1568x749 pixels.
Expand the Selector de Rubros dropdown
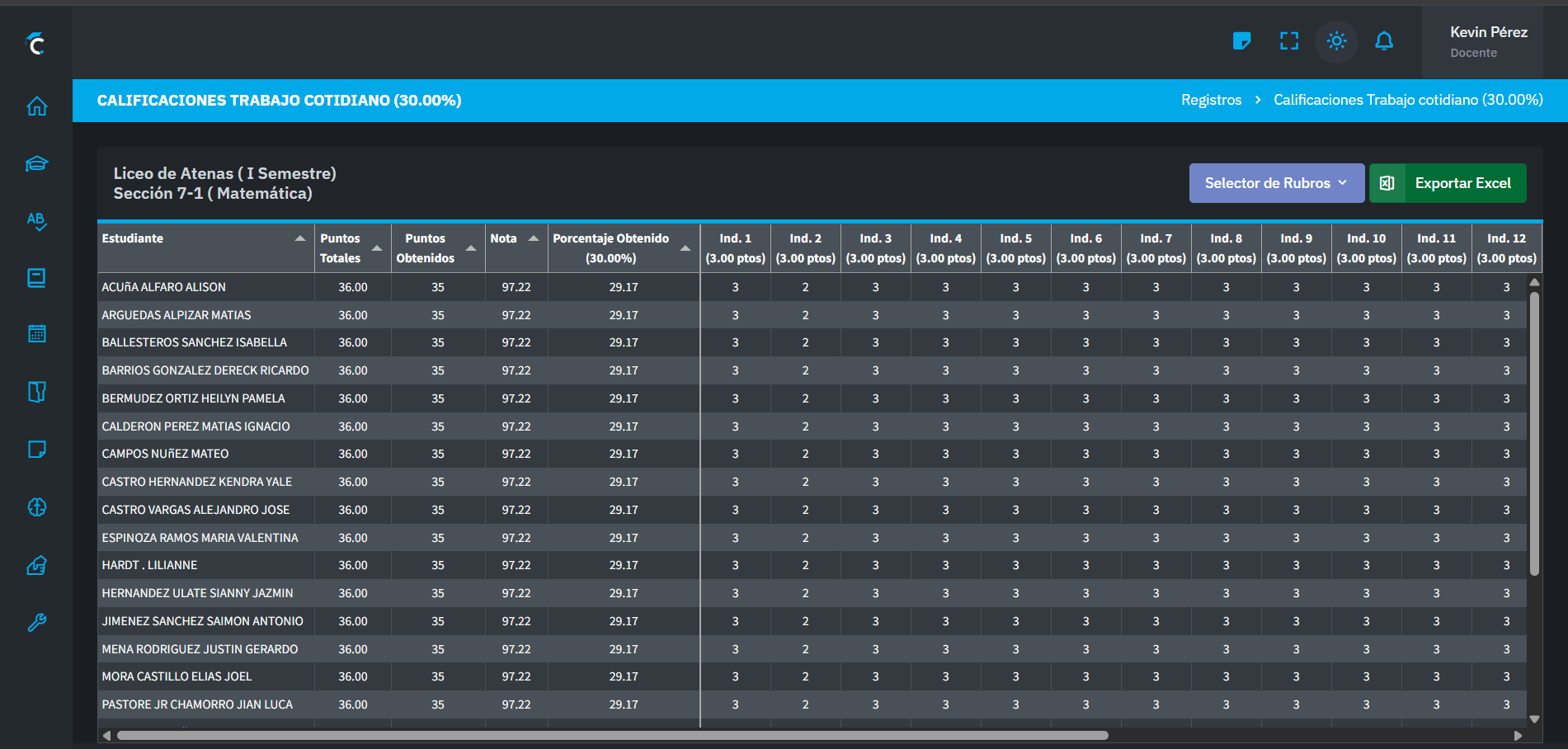click(1276, 183)
